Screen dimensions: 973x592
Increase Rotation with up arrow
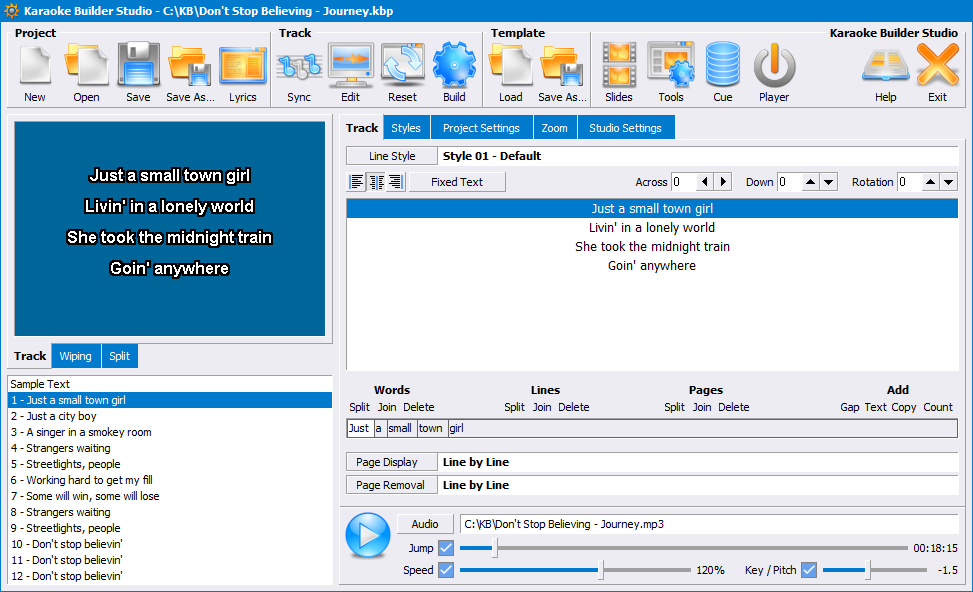pyautogui.click(x=930, y=182)
